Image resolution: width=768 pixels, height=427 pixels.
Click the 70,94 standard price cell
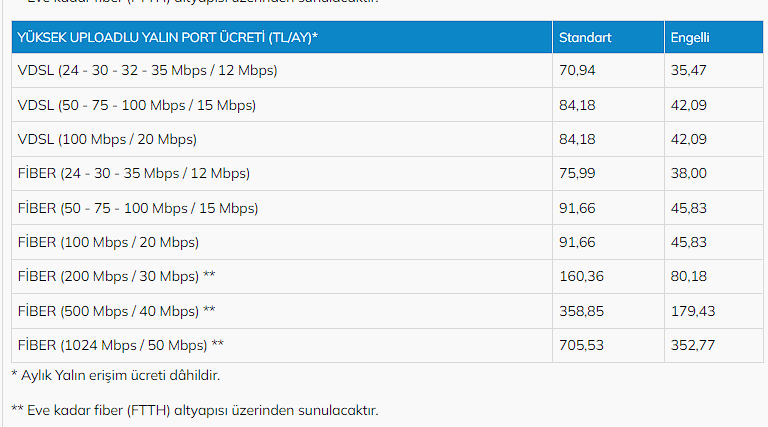coord(608,71)
